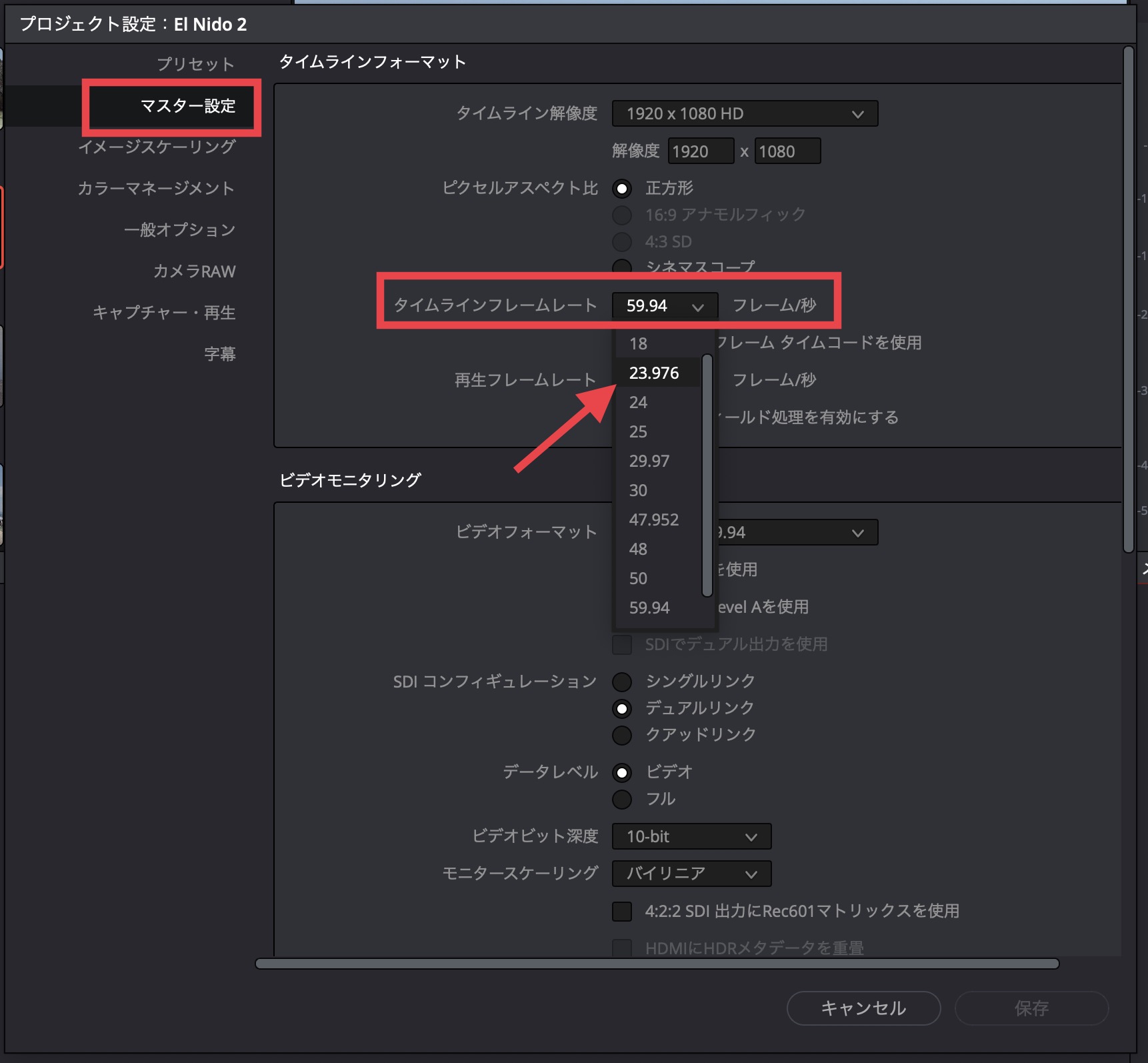Toggle SDIでデュアル出力を使用 checkbox

(x=622, y=645)
